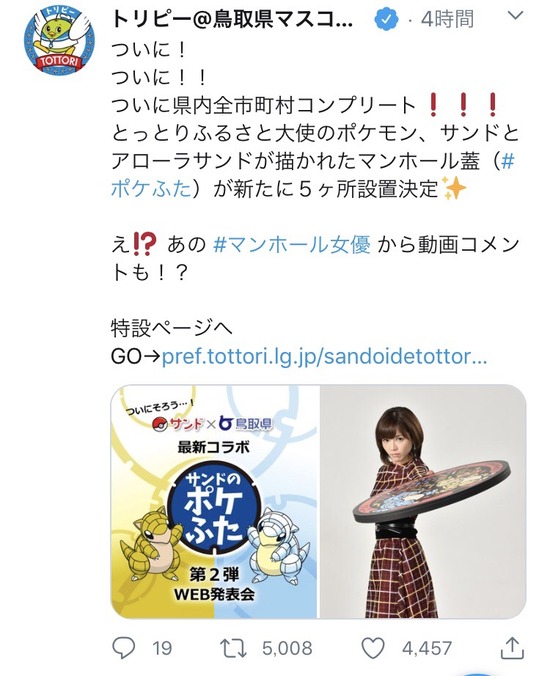Open the #ポケふた hashtag link
This screenshot has height=676, width=550.
click(x=313, y=175)
